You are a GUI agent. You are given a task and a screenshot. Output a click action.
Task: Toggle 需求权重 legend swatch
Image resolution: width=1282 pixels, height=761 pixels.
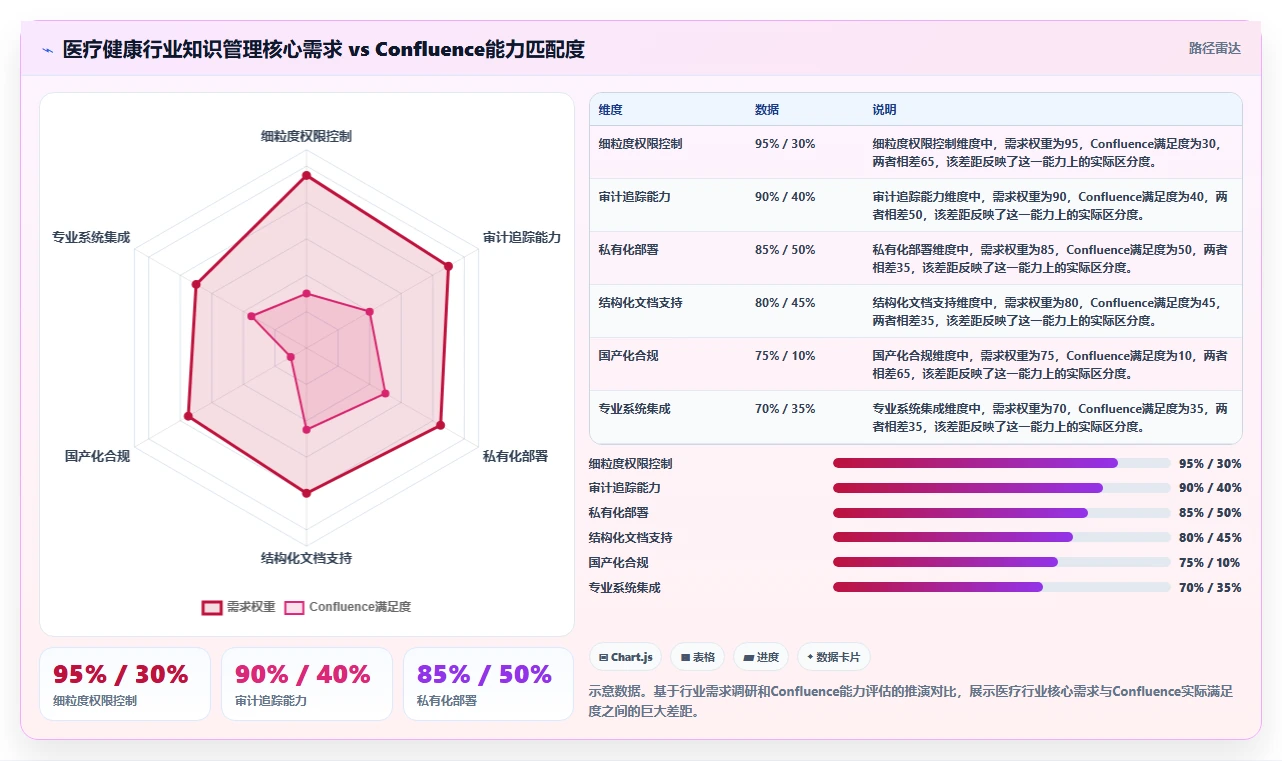[212, 607]
